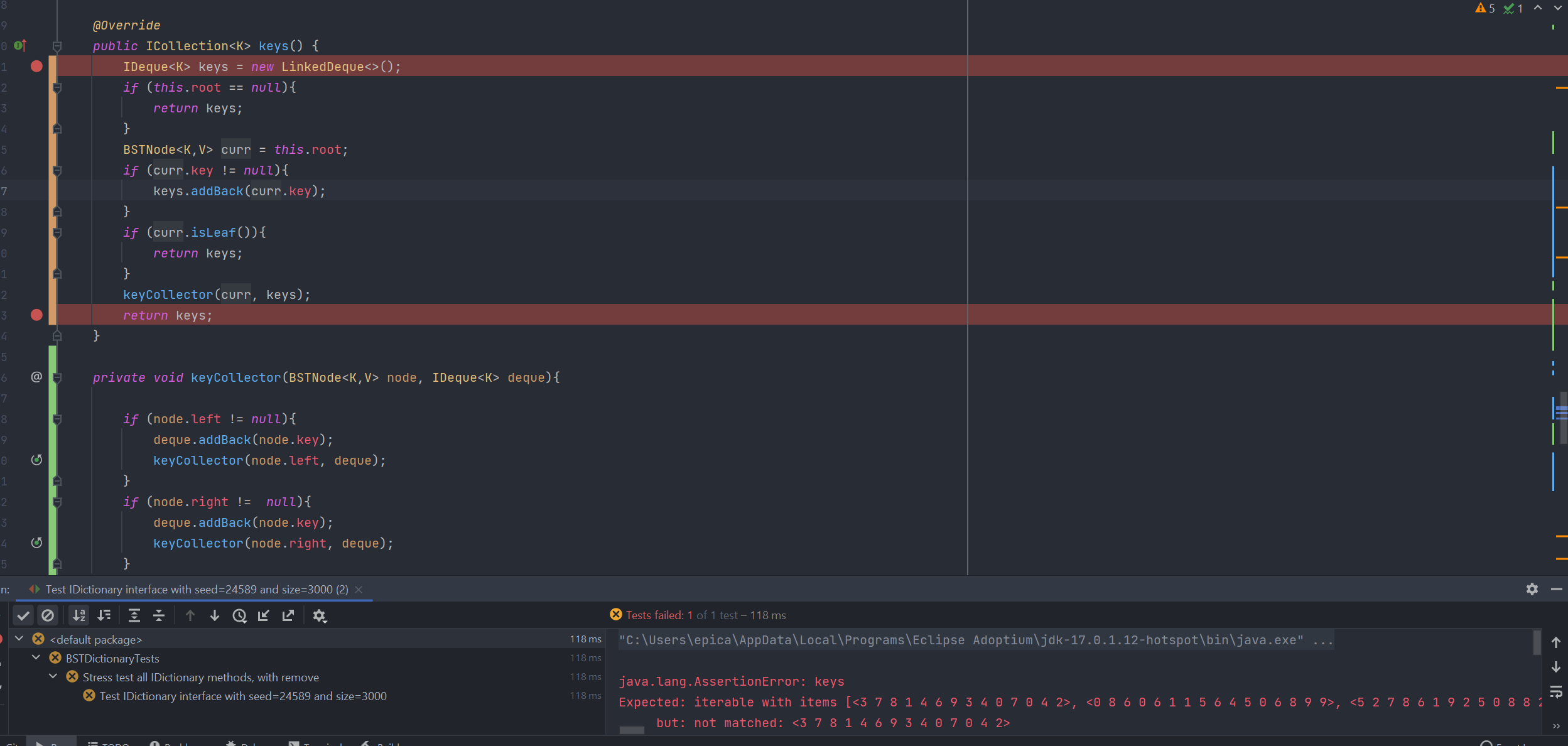Collapse BSTDictionaryTests tree node
This screenshot has height=746, width=1568.
[36, 657]
